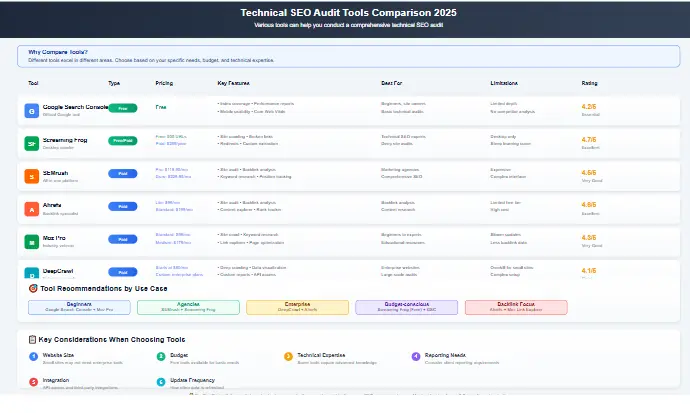This screenshot has width=690, height=413.
Task: Click the 4.6/5 rating for Ahrefs
Action: (589, 205)
